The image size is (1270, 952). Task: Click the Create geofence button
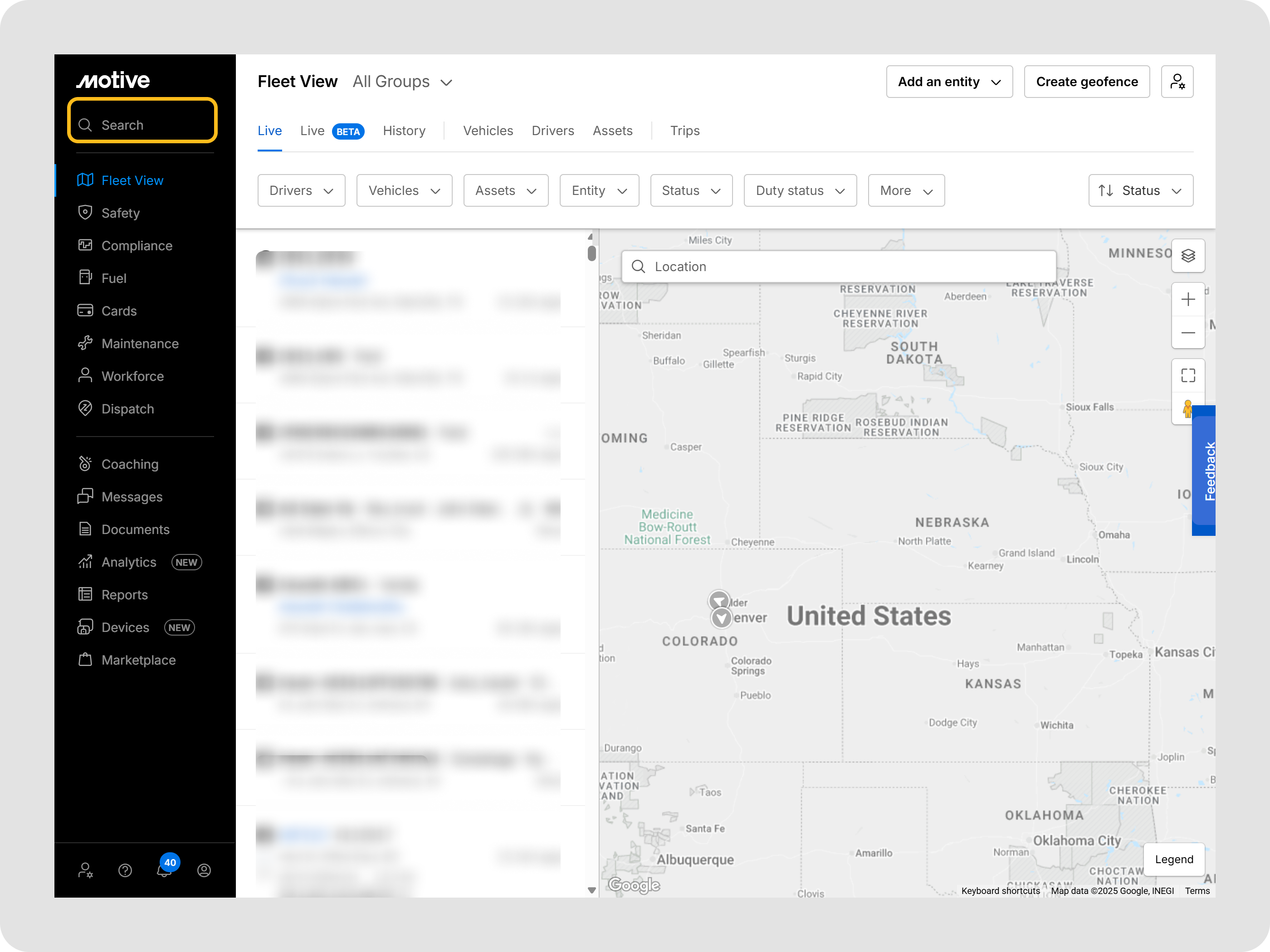point(1086,82)
